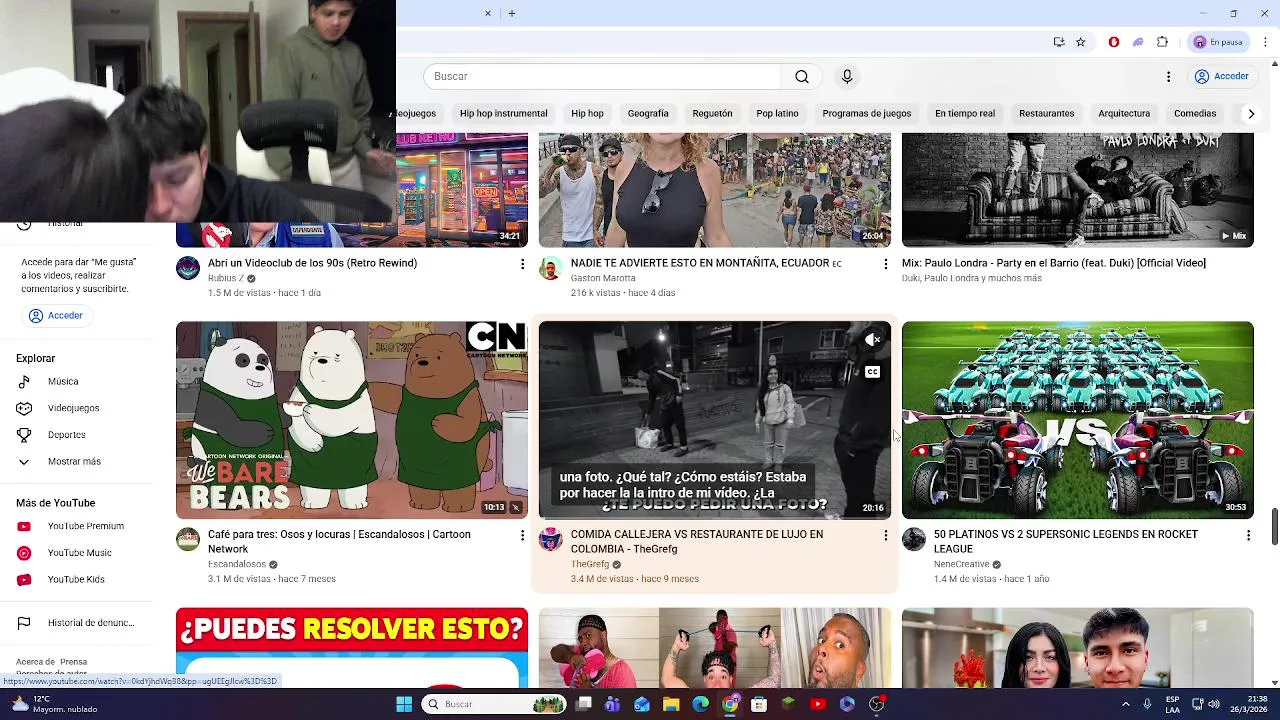Select the Programas de juegos chip
This screenshot has height=720, width=1280.
click(x=866, y=113)
